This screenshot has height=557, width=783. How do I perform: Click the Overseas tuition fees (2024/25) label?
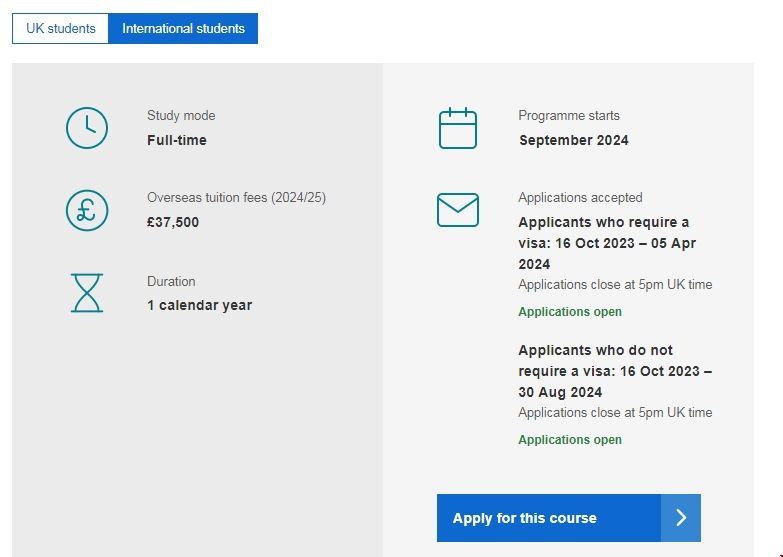point(236,197)
